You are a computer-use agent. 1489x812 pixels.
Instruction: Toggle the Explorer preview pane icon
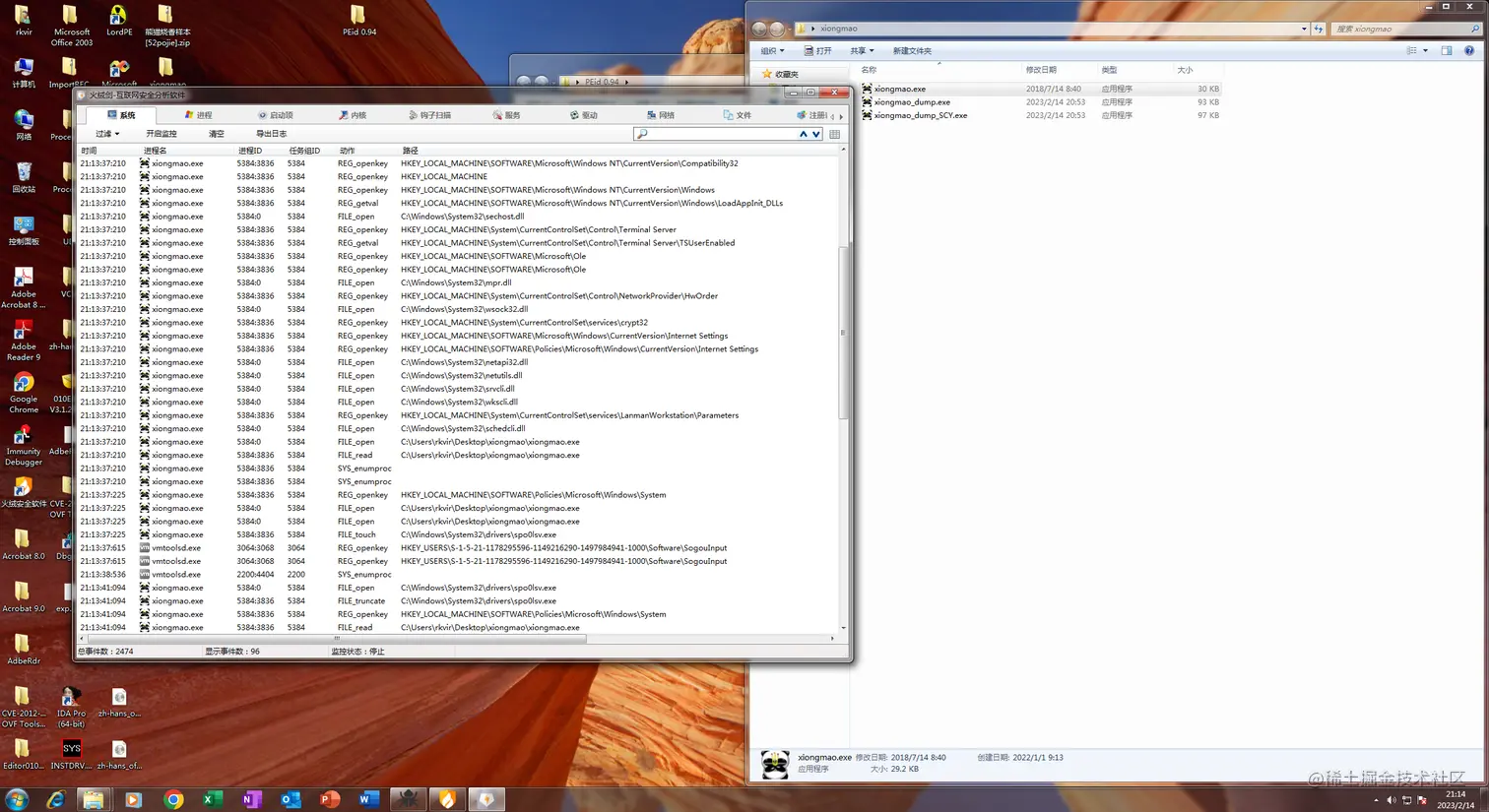click(1447, 50)
